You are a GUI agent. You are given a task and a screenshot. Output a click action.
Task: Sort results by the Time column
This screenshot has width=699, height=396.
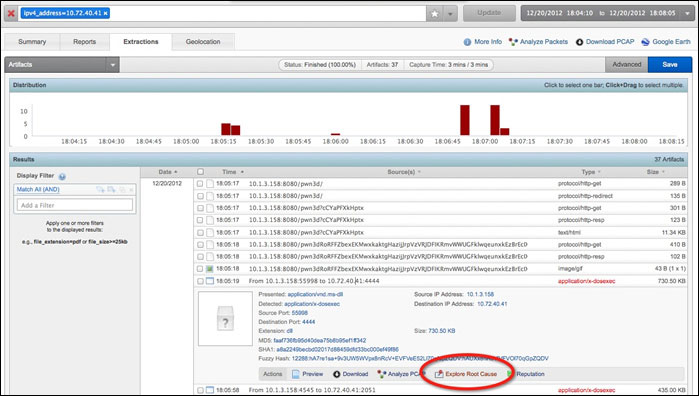point(233,172)
